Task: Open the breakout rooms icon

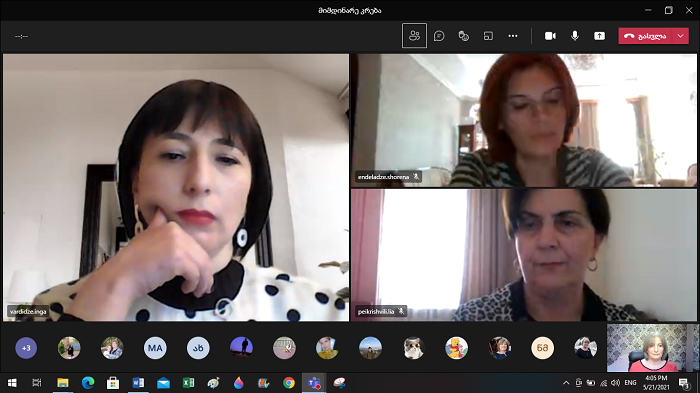Action: (488, 36)
